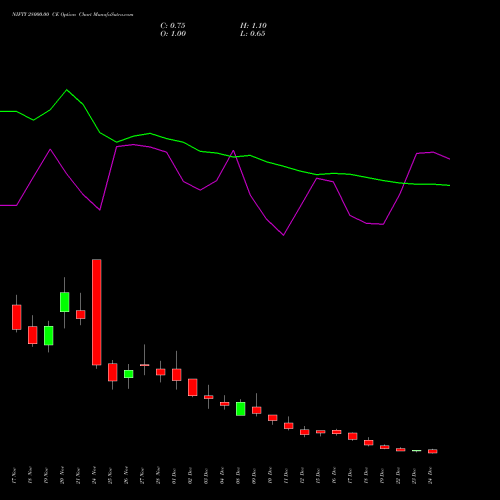Click the NIFTY CE Options chart title

[72, 15]
